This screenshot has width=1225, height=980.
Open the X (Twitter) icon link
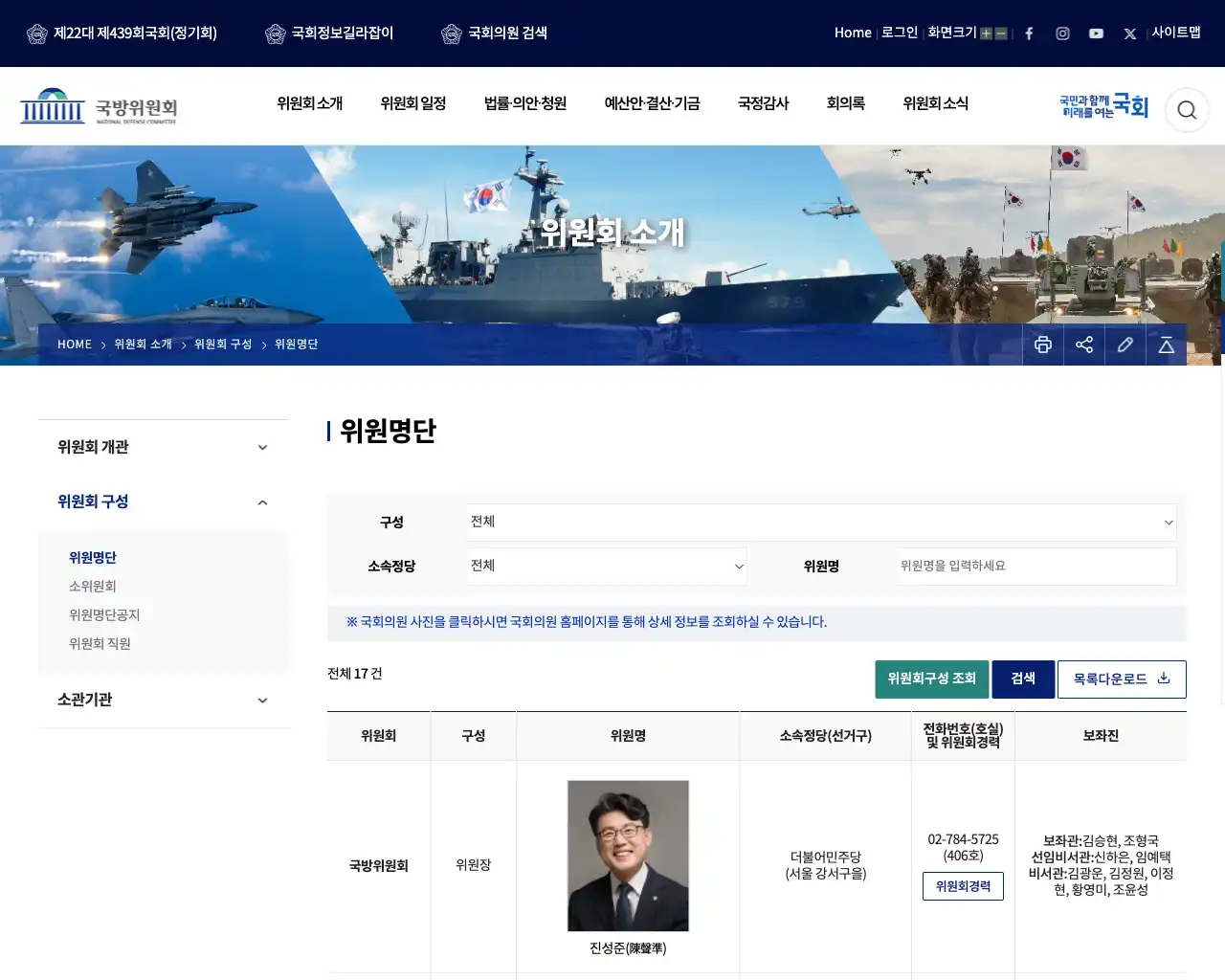(x=1130, y=33)
